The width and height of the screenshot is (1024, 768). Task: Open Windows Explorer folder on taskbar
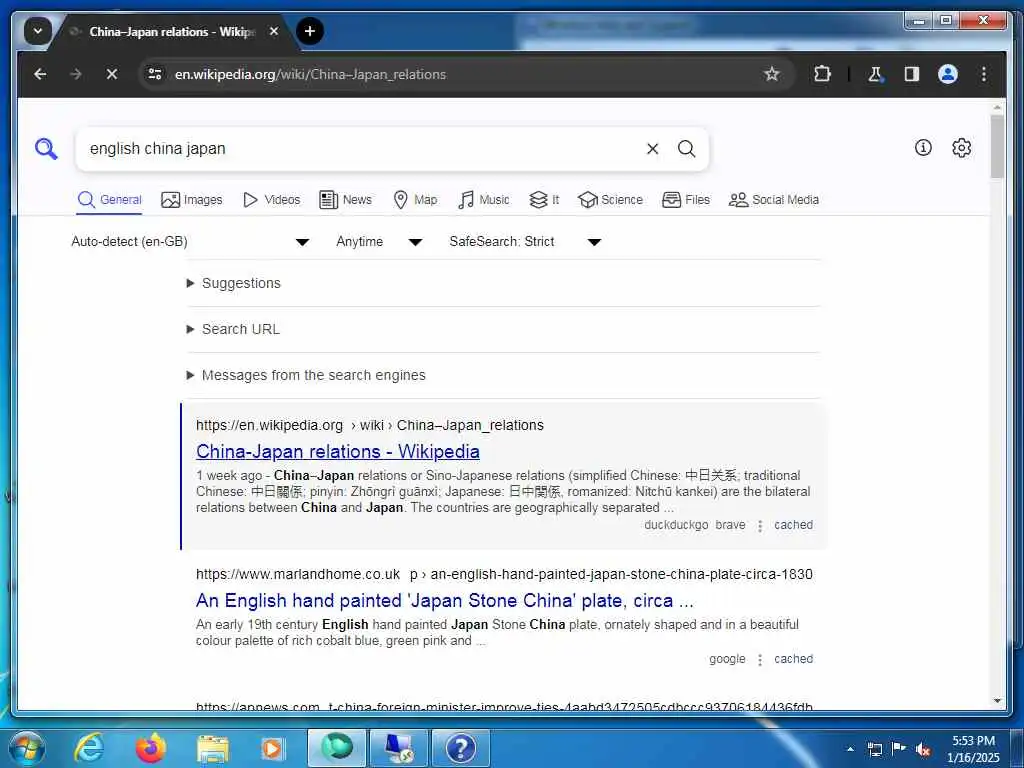pos(213,749)
